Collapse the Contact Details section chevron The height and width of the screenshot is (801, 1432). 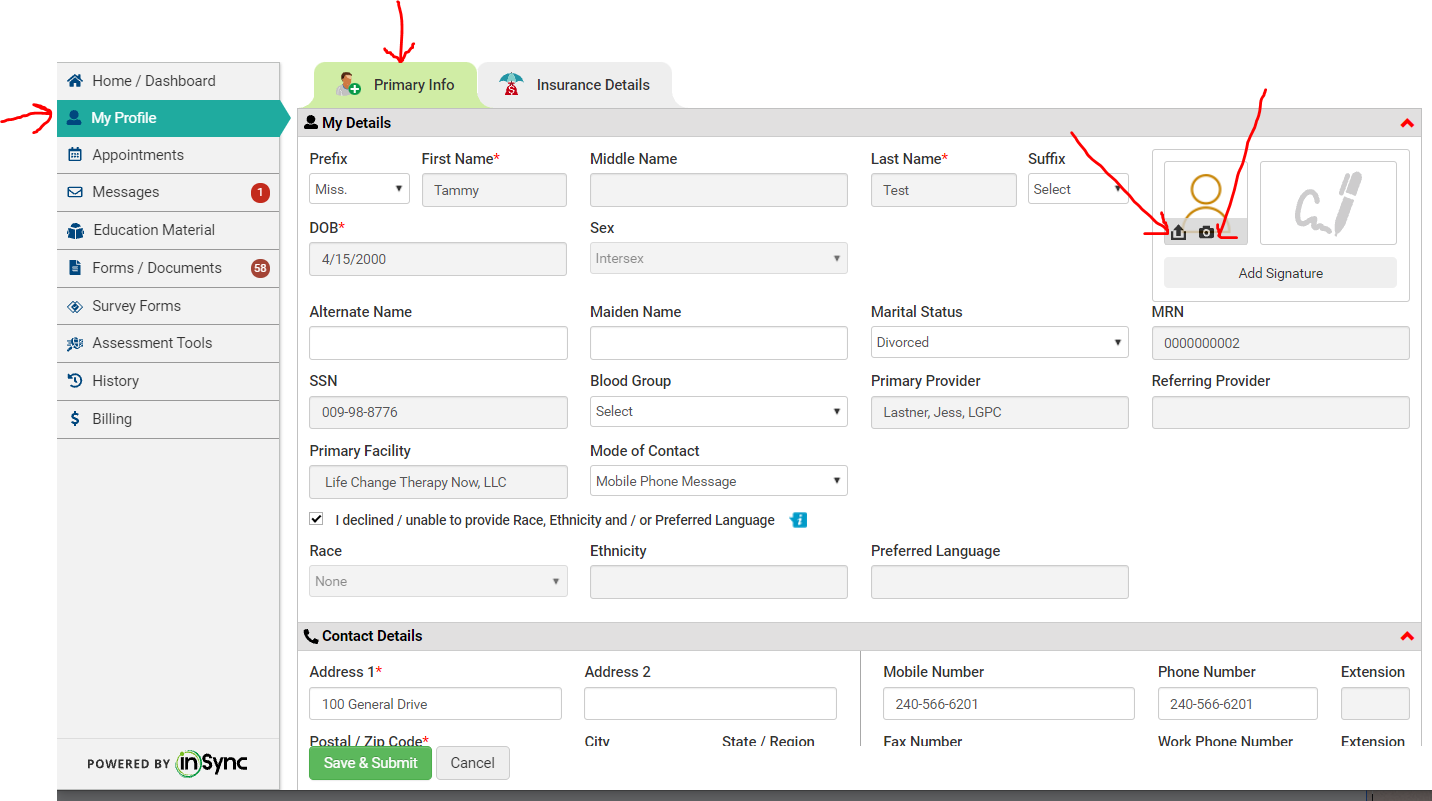pyautogui.click(x=1407, y=636)
